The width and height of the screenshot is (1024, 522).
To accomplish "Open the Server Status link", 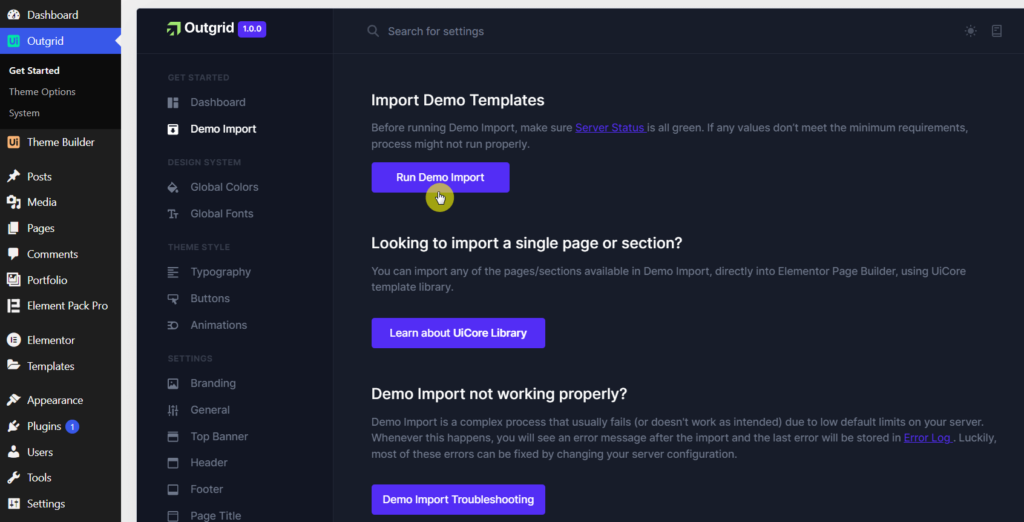I will 611,128.
